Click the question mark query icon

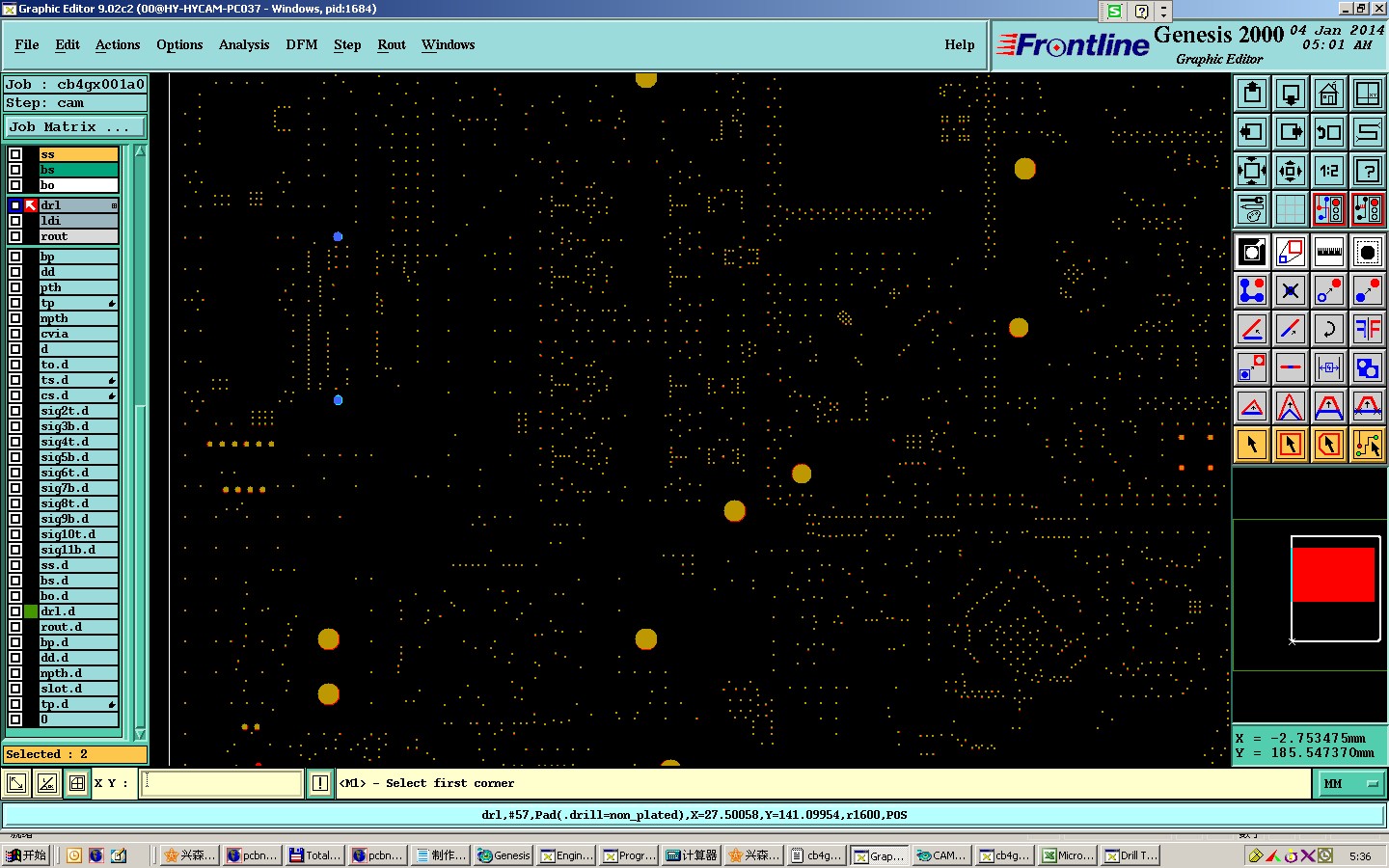pyautogui.click(x=1368, y=171)
